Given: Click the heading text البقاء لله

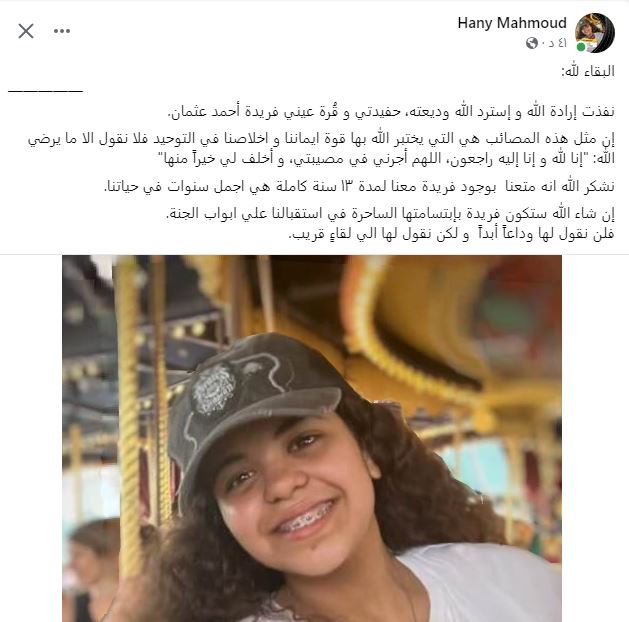Looking at the screenshot, I should tap(588, 71).
